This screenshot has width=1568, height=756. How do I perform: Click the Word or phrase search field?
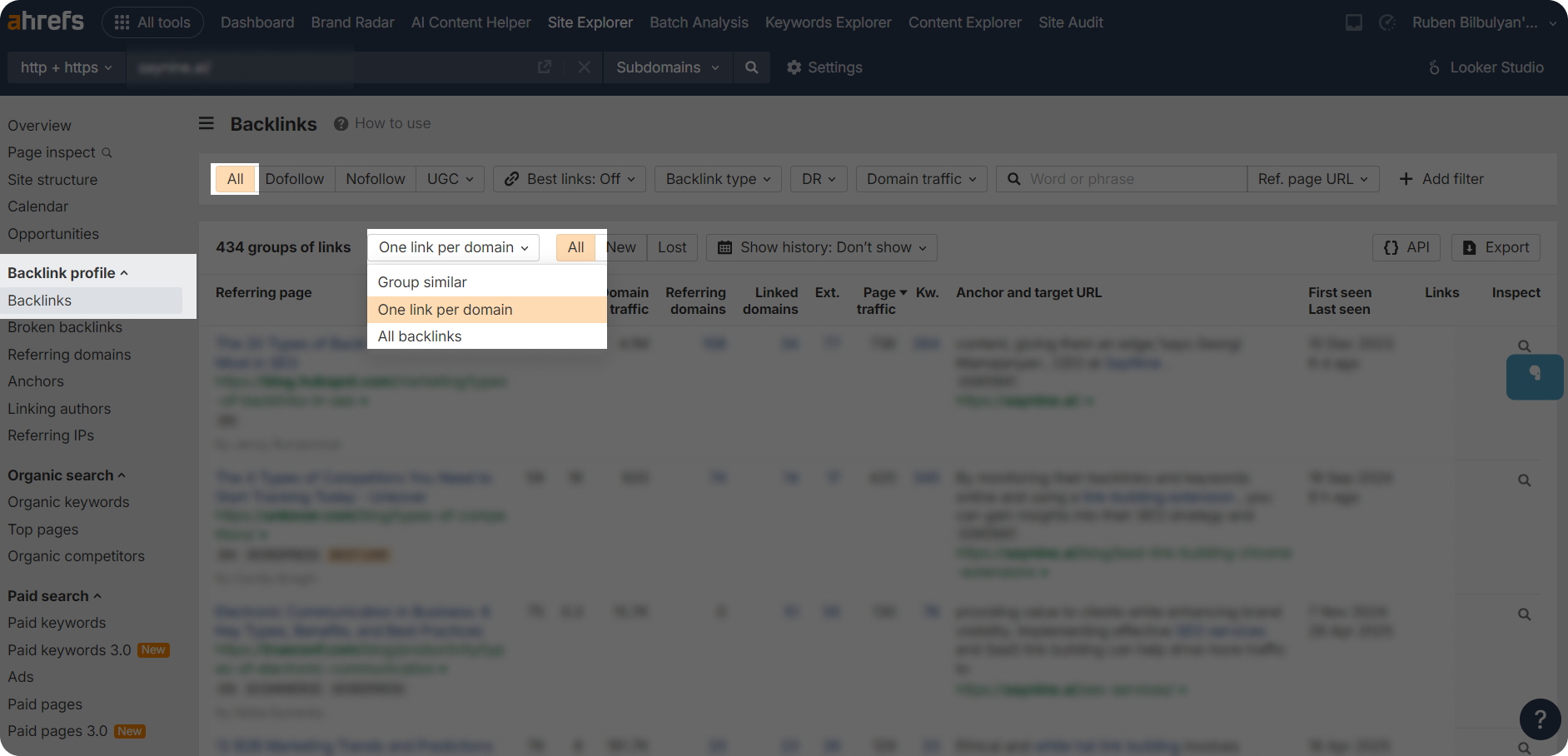1121,179
